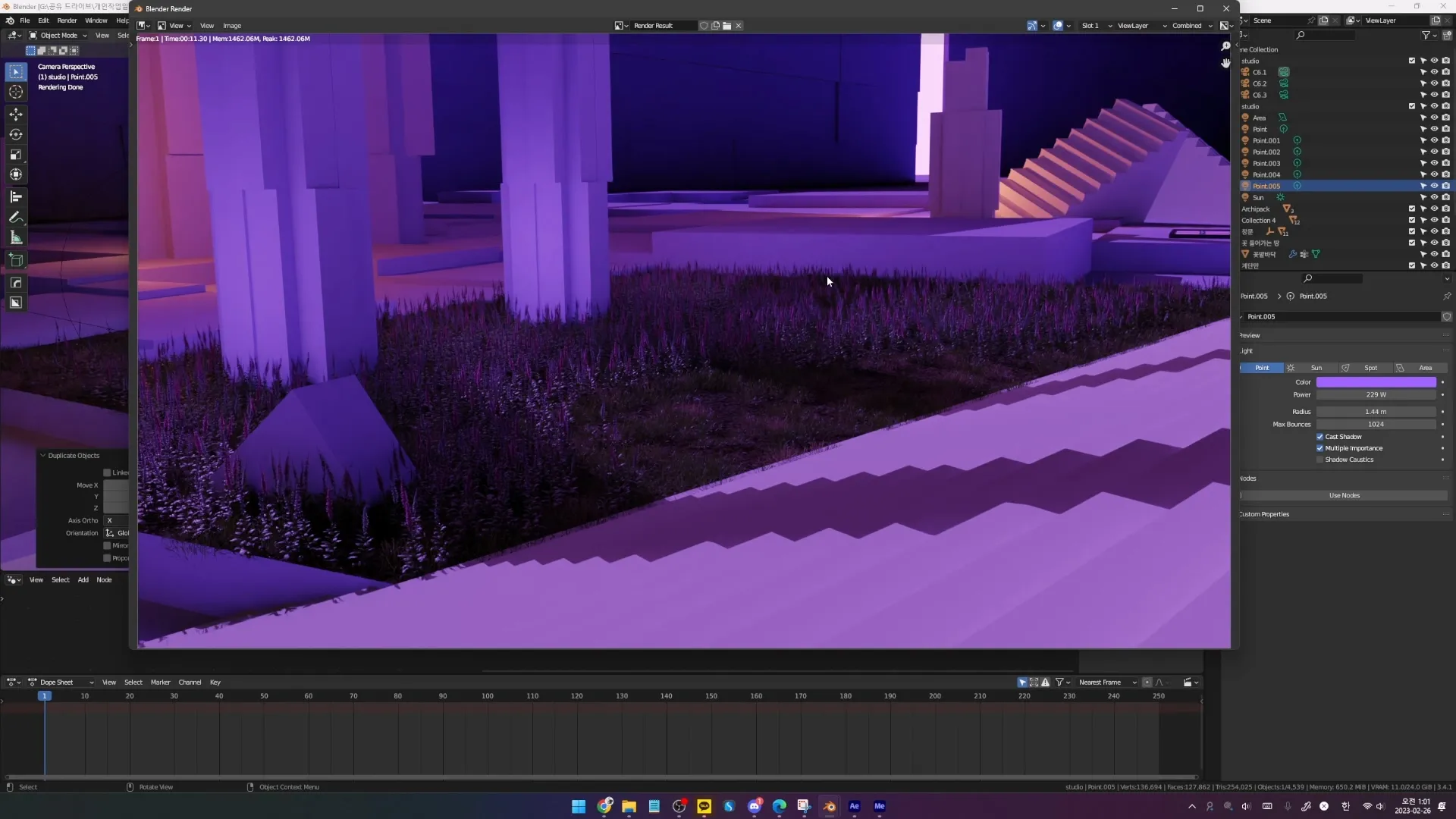Open the Nearest Frame dropdown
1456x819 pixels.
[x=1106, y=682]
